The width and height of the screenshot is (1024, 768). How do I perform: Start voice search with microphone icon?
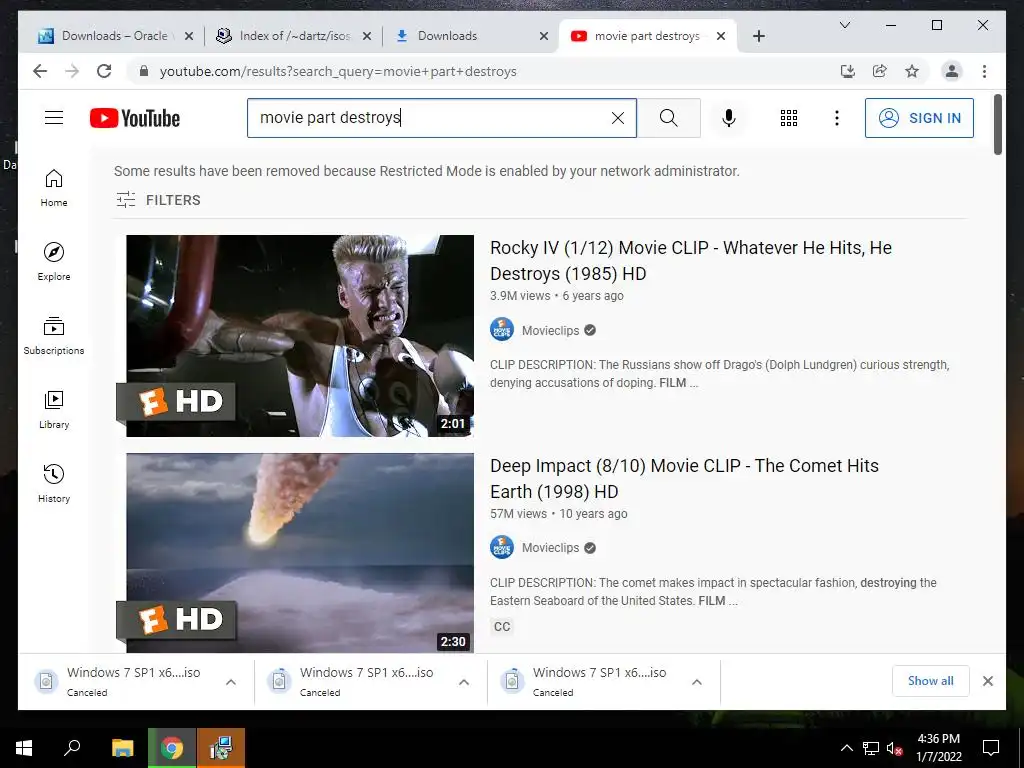[729, 118]
